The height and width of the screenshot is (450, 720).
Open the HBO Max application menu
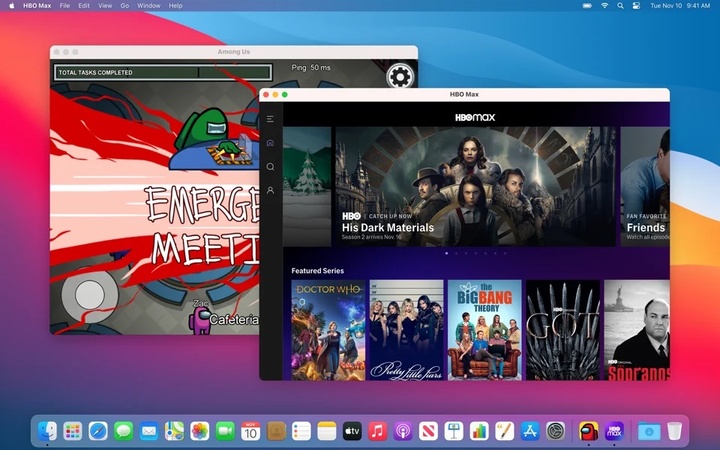coord(37,6)
